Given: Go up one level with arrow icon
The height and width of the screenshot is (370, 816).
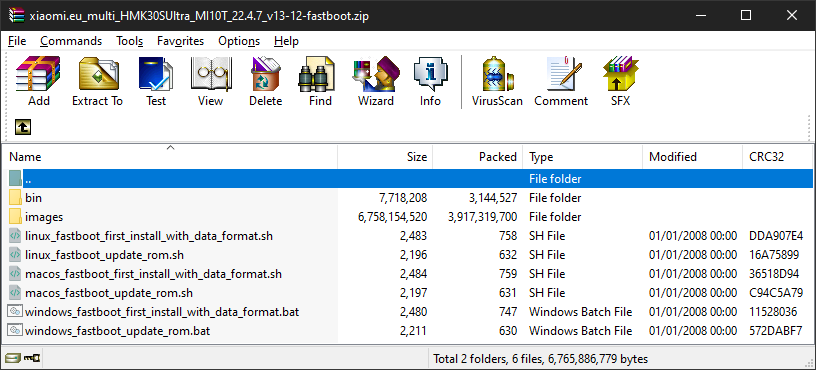Looking at the screenshot, I should [22, 127].
